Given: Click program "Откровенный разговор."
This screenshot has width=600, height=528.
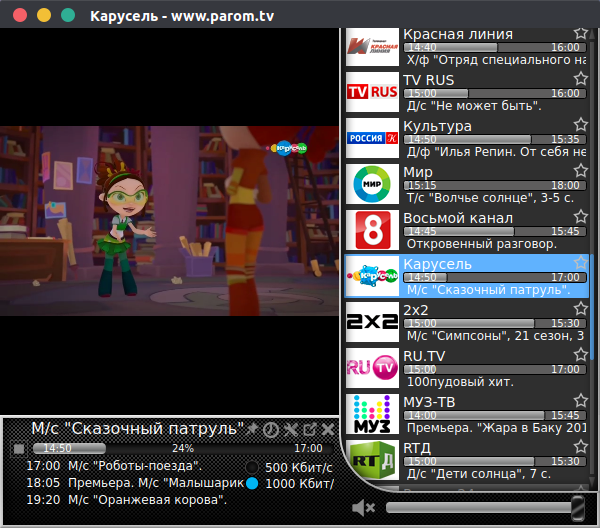Looking at the screenshot, I should click(x=482, y=244).
